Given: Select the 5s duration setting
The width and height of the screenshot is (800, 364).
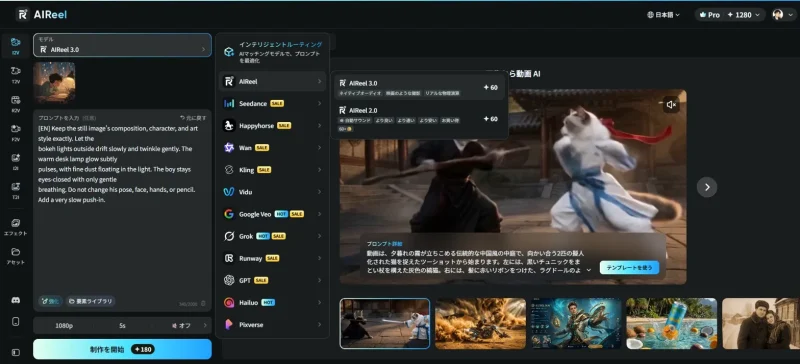Looking at the screenshot, I should (122, 325).
